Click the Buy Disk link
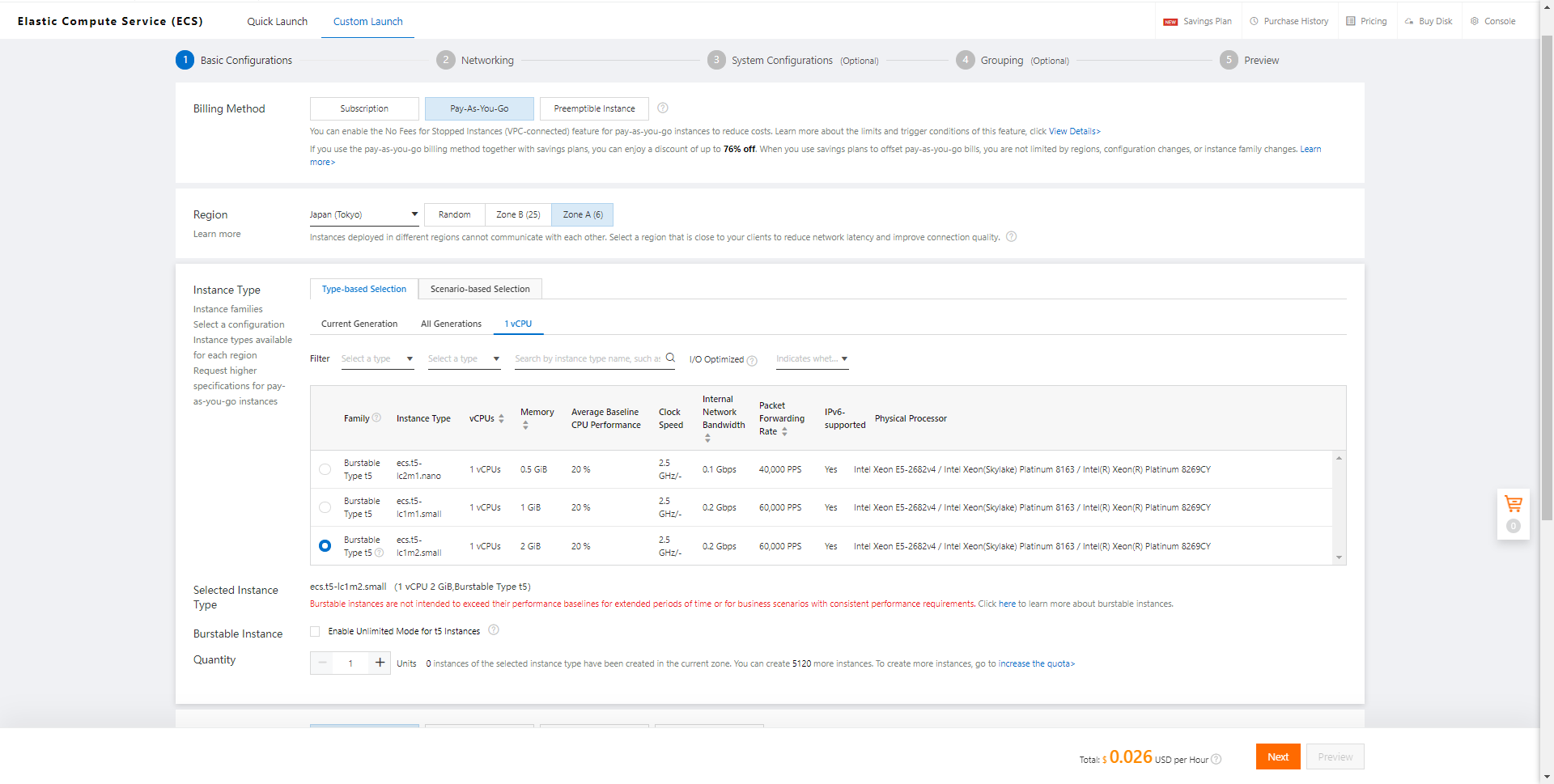This screenshot has width=1554, height=784. (x=1429, y=22)
